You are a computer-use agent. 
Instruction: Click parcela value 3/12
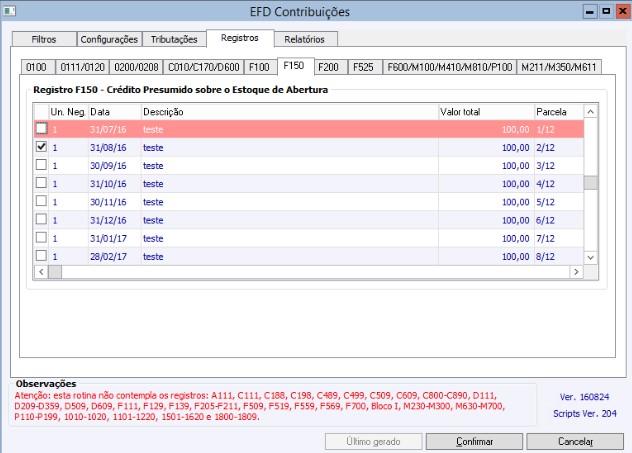[x=545, y=166]
